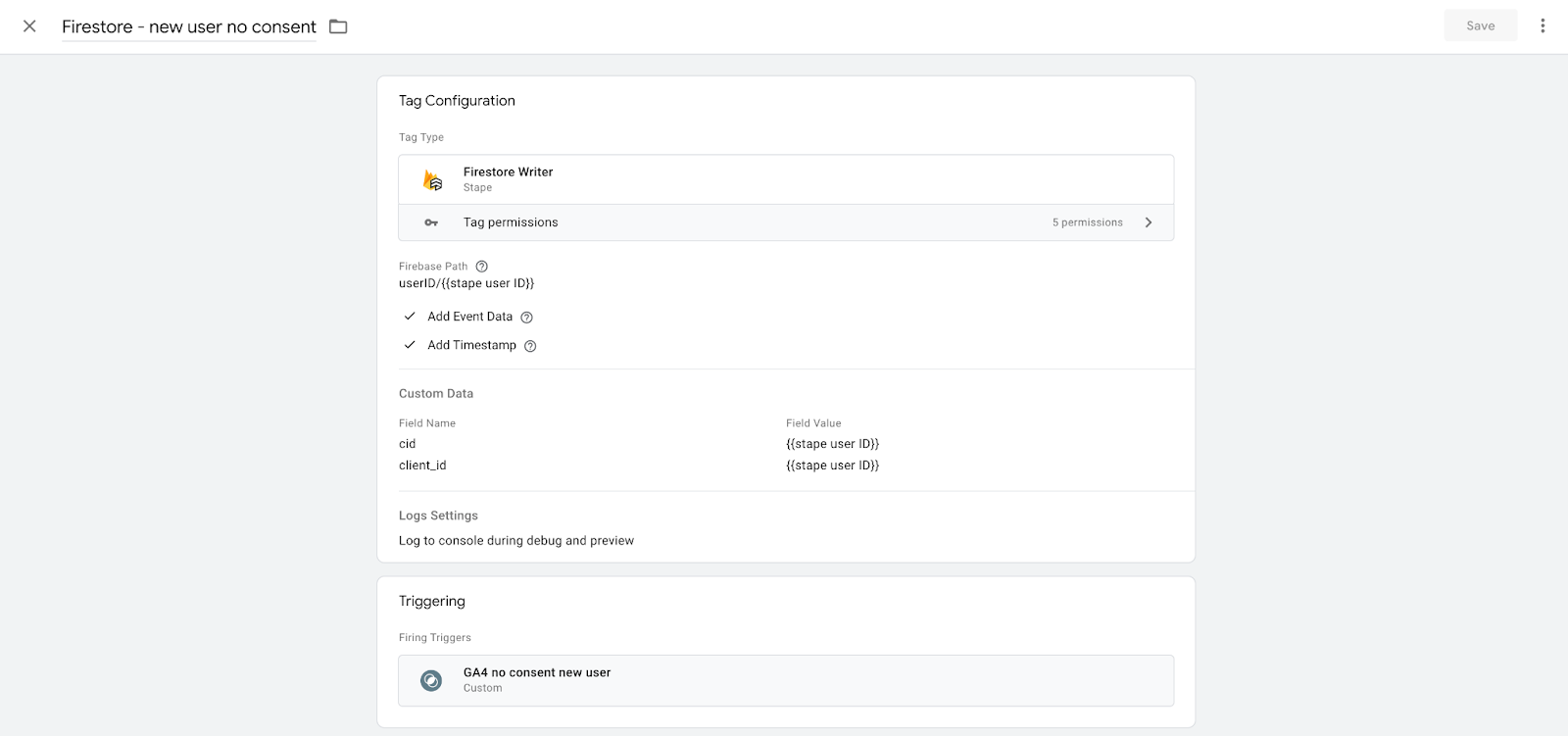Select the Firestore Writer tag type row
The width and height of the screenshot is (1568, 736).
click(786, 179)
